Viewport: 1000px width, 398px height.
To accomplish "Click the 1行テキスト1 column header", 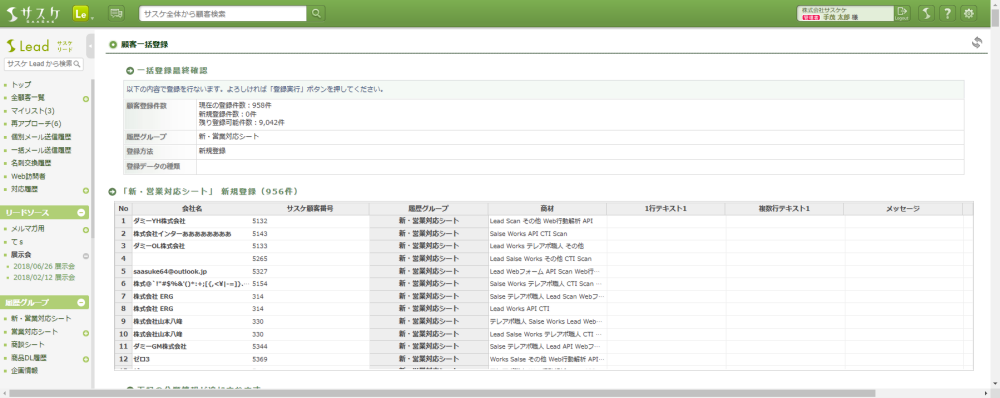I will click(666, 209).
